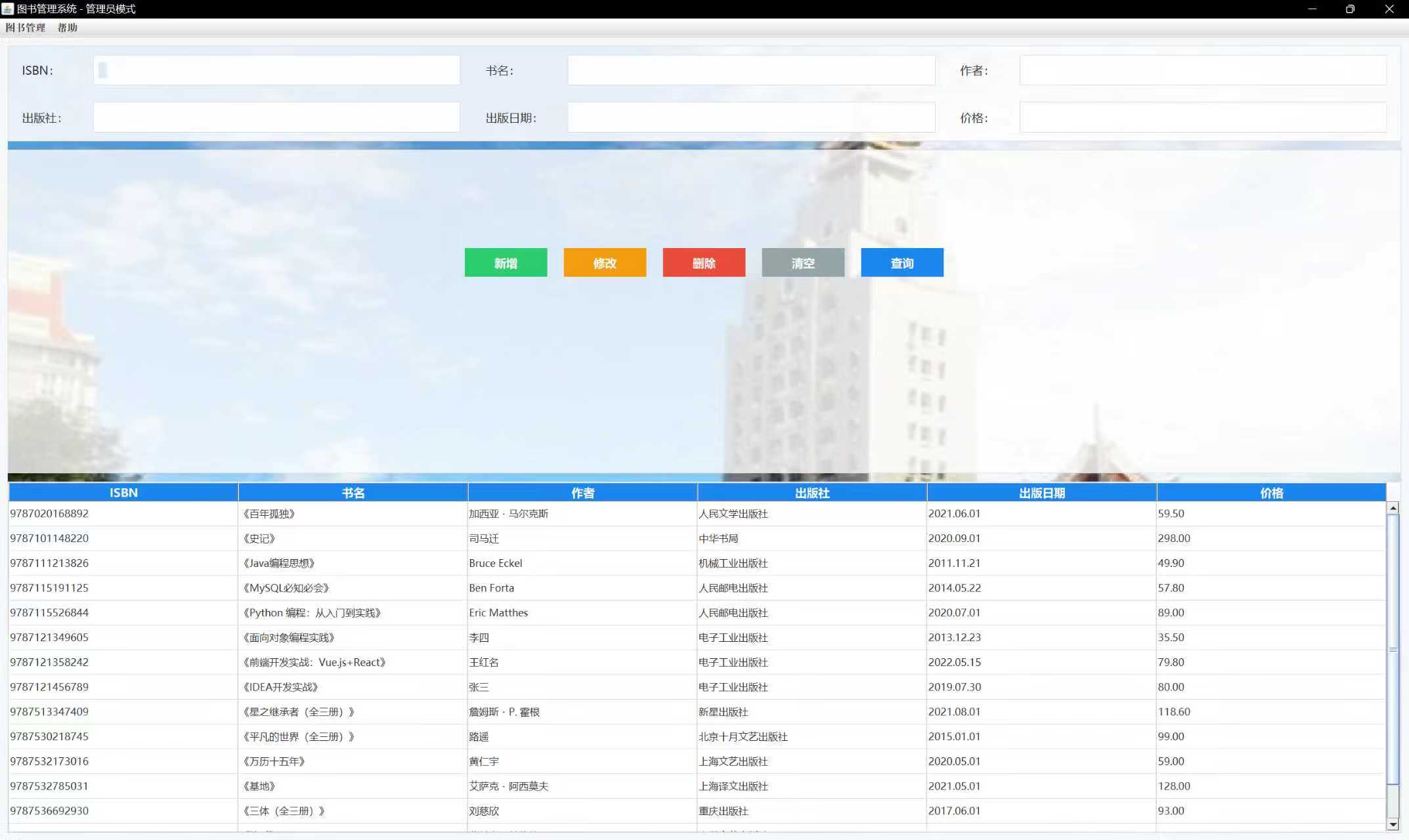Click the ISBN column header

123,493
